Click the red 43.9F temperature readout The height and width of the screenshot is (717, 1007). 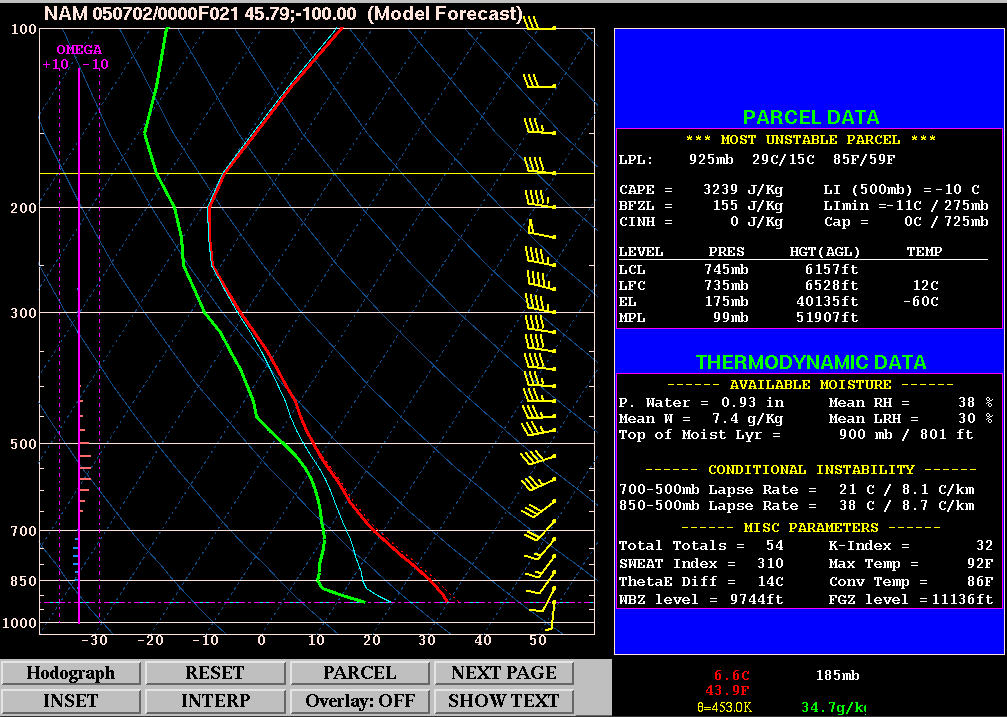[x=727, y=691]
